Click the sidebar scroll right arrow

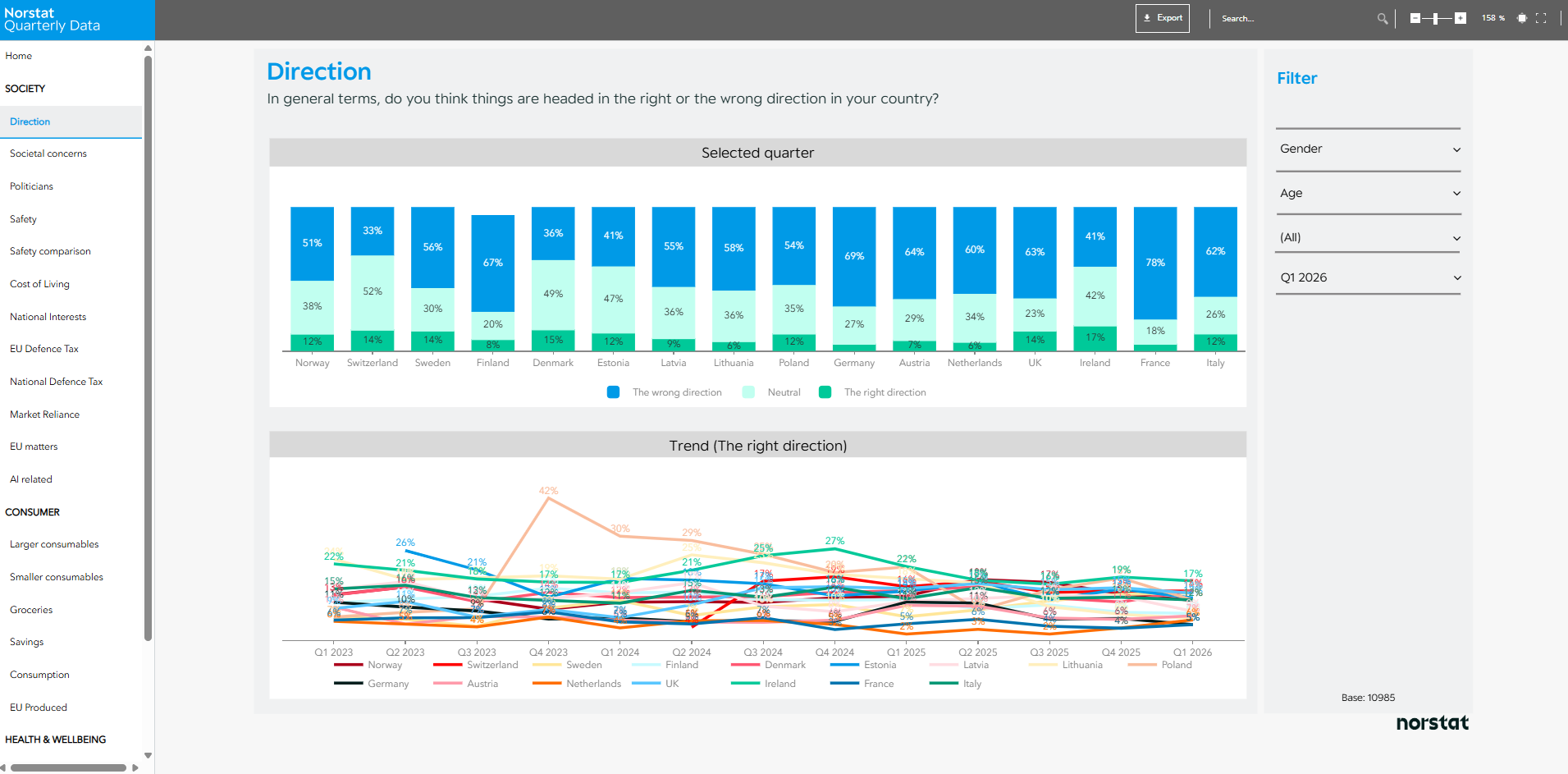(x=135, y=768)
